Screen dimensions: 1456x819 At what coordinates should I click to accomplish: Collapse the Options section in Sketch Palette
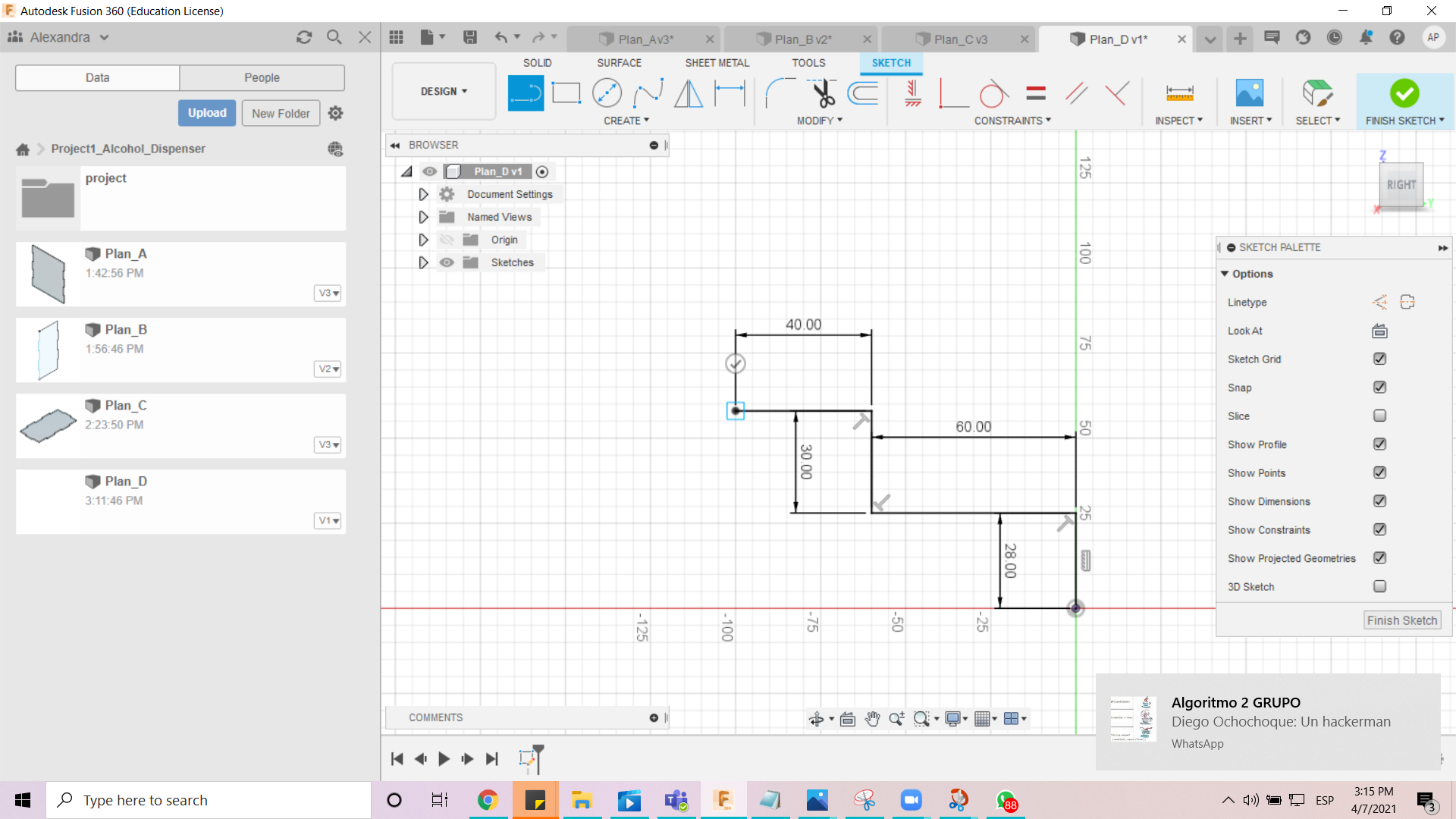(1224, 274)
